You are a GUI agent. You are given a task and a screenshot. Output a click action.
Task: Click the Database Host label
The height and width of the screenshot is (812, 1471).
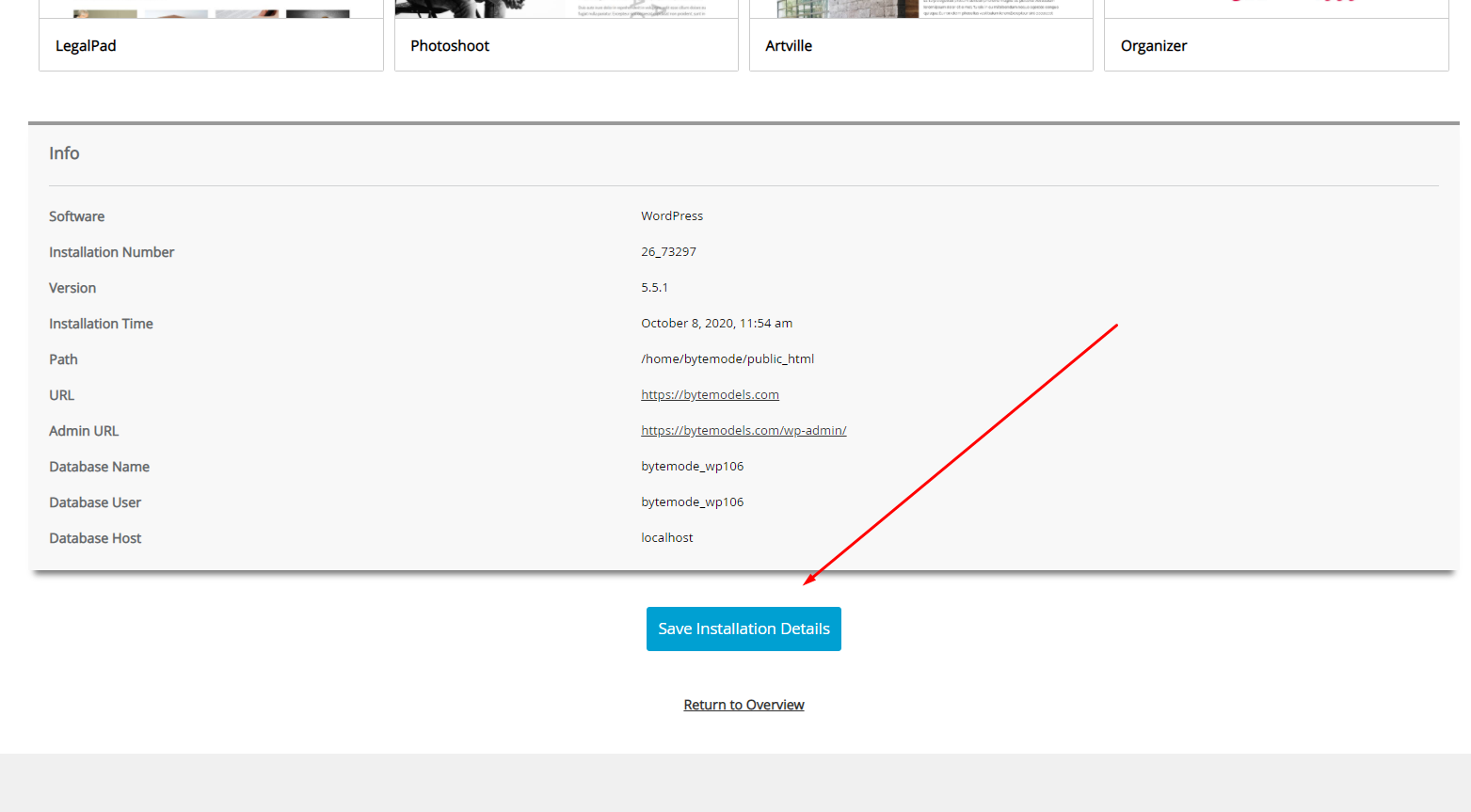(x=95, y=538)
